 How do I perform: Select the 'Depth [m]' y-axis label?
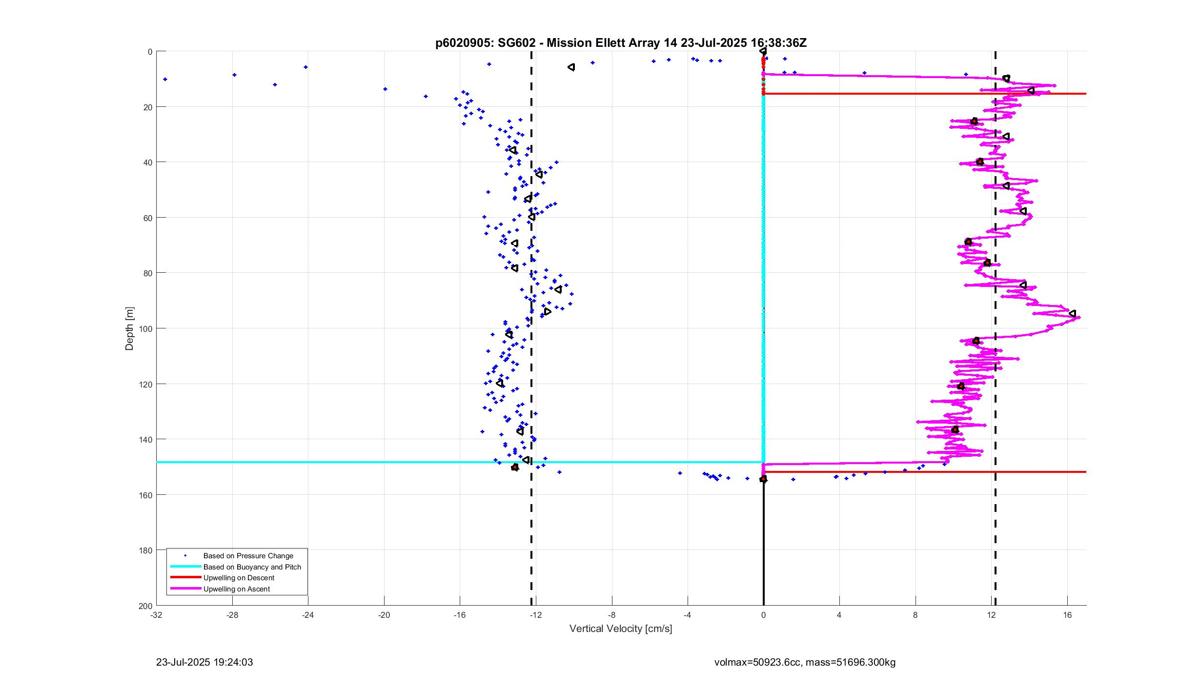[130, 329]
